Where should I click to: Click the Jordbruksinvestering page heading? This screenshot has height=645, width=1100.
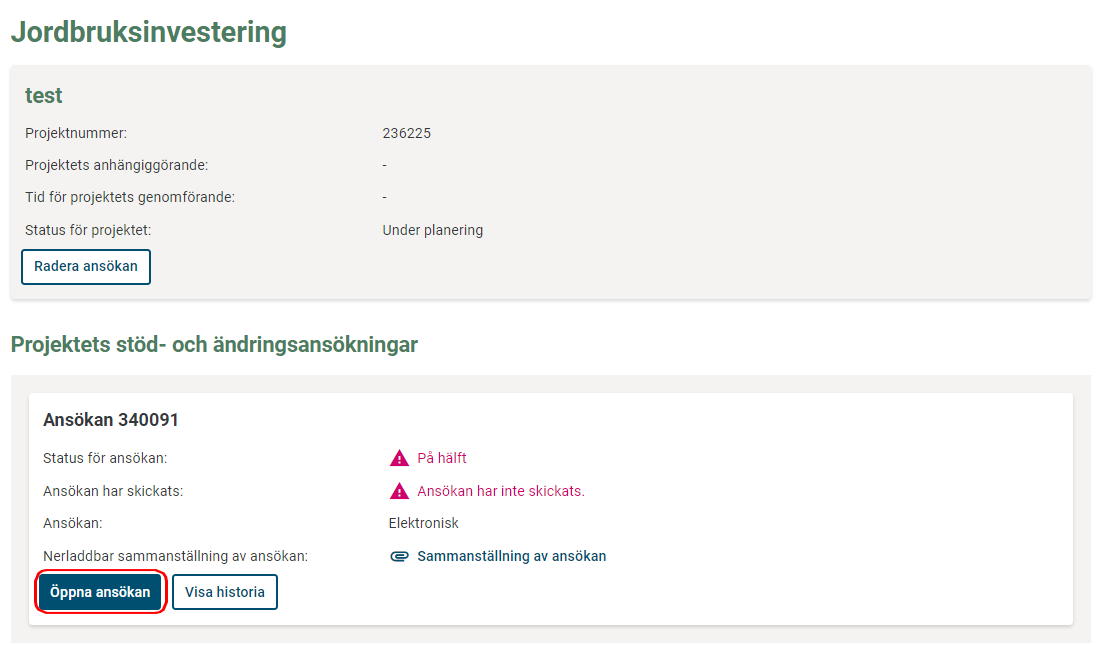tap(149, 32)
